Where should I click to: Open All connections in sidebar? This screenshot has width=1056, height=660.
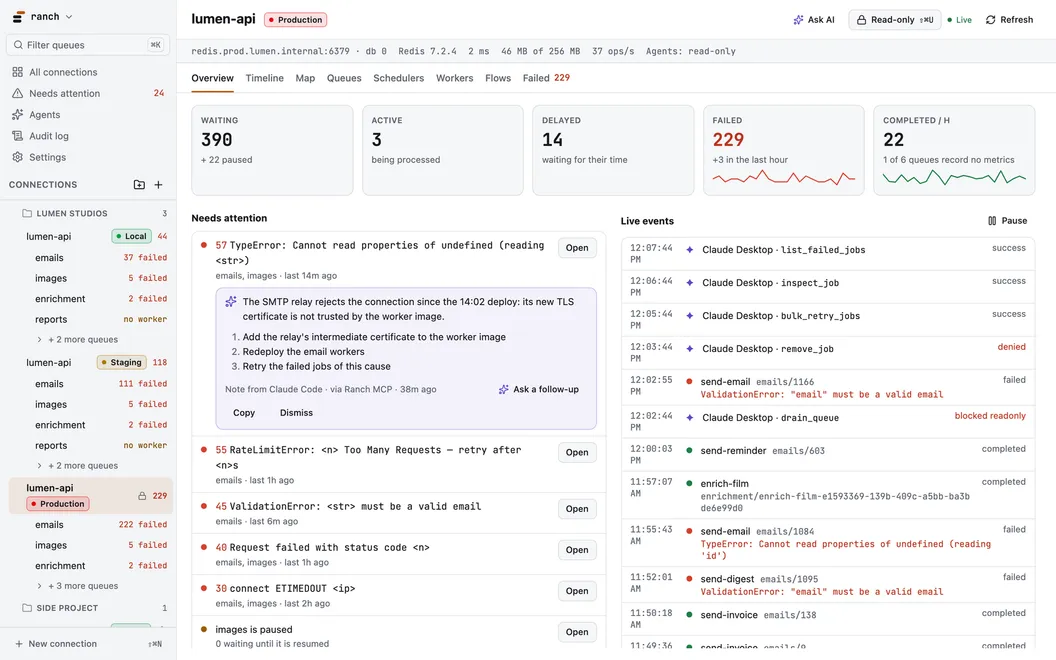[x=88, y=72]
